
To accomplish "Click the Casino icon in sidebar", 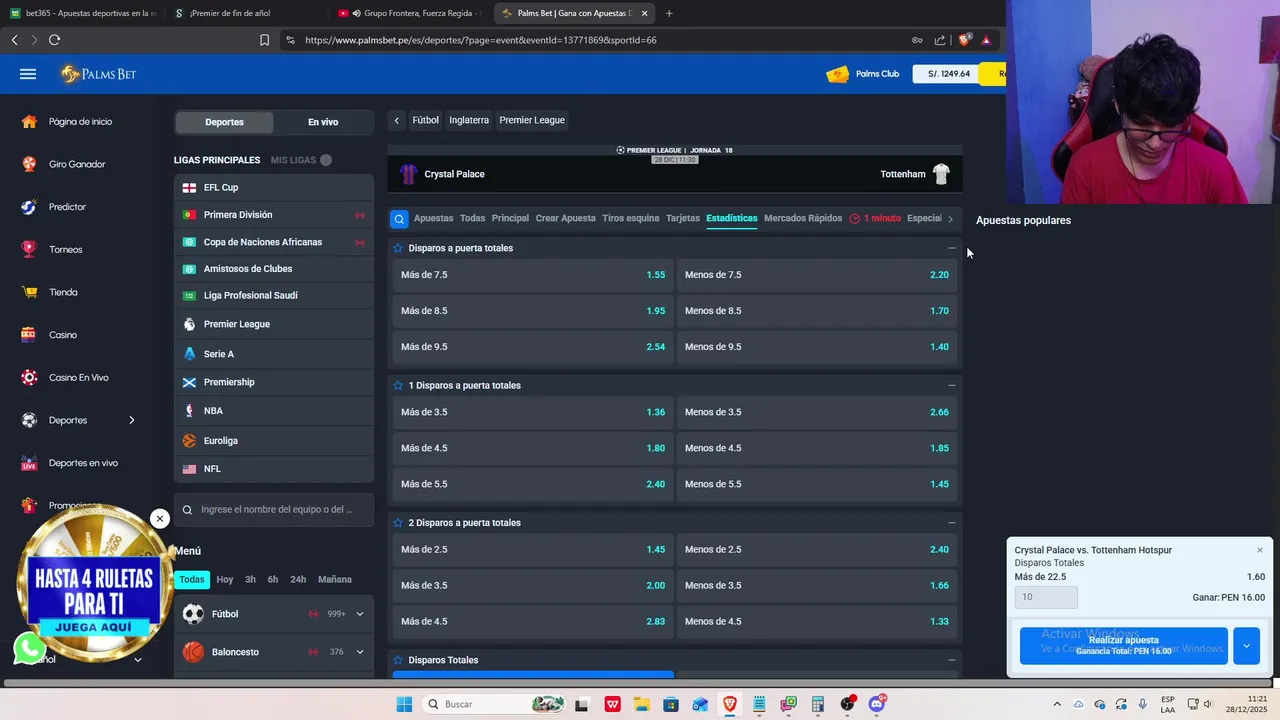I will pos(29,335).
